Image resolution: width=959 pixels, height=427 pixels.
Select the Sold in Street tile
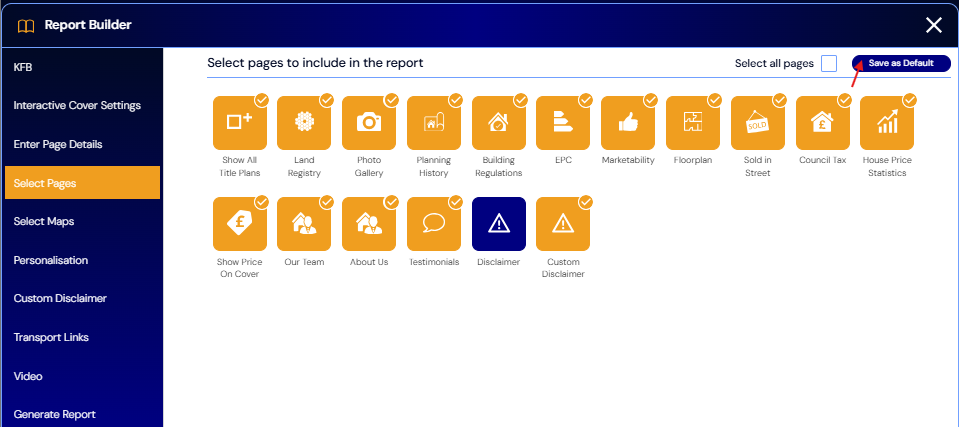pyautogui.click(x=758, y=123)
